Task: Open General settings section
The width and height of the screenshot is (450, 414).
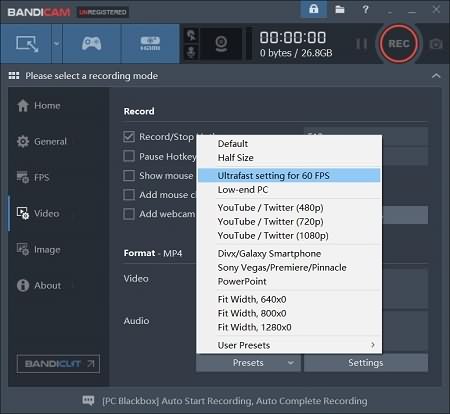Action: point(58,141)
